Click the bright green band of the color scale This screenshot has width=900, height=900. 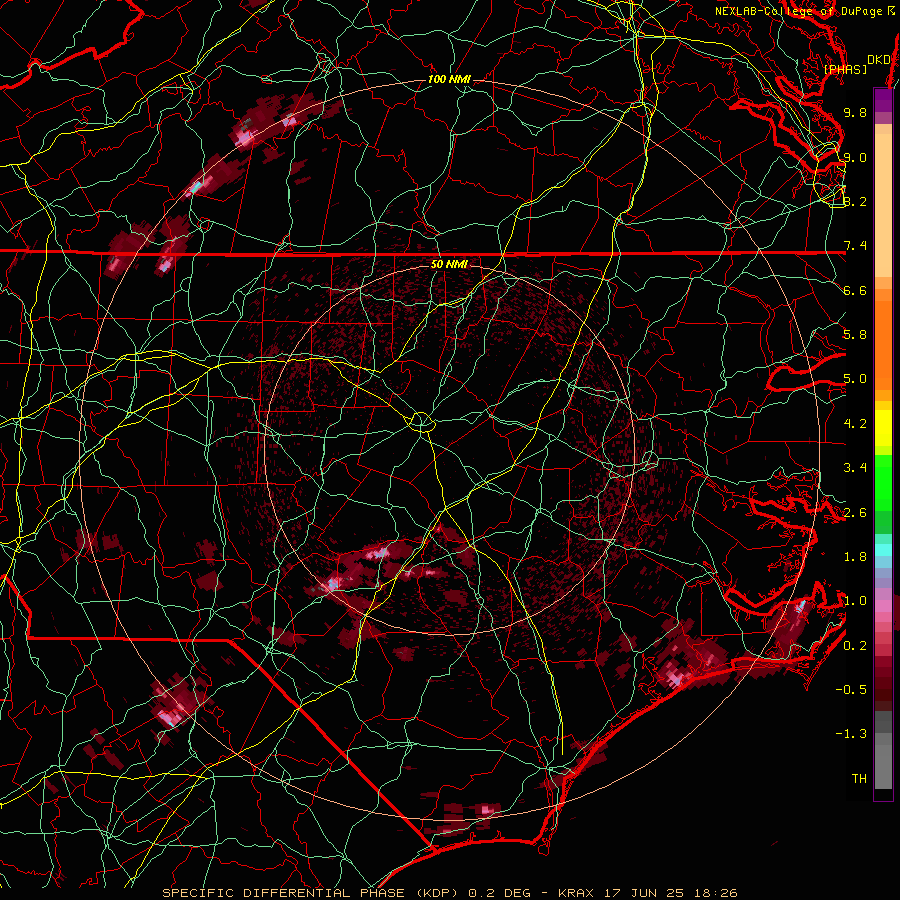[x=883, y=482]
